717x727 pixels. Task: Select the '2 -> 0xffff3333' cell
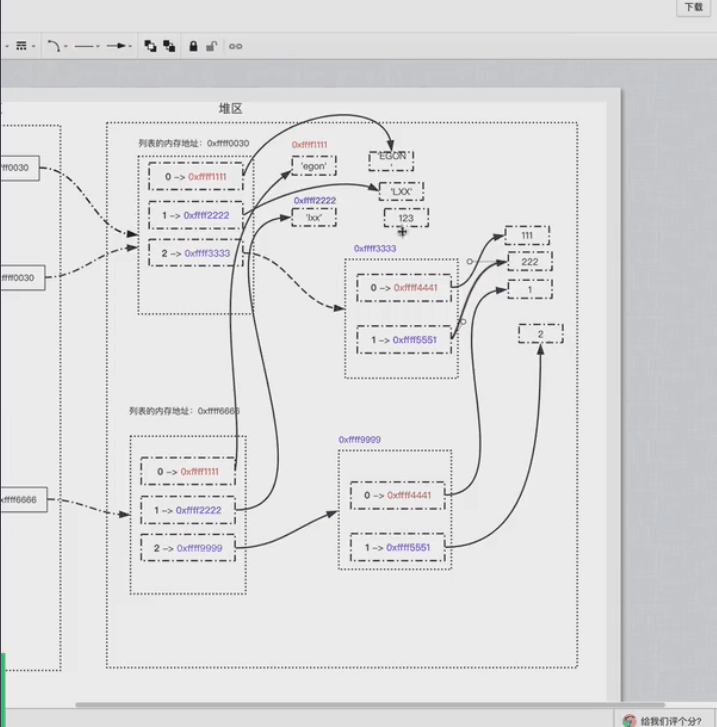point(196,253)
